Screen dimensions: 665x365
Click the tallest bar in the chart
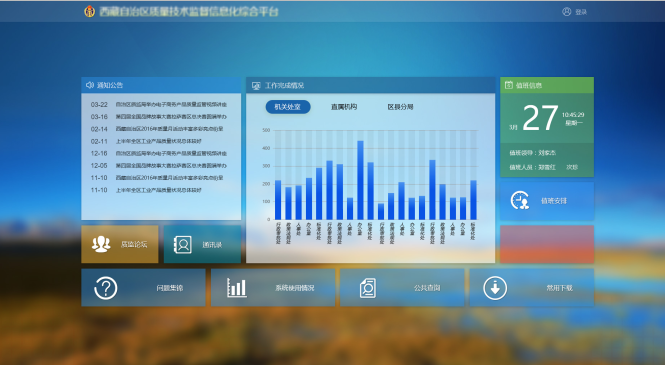[360, 180]
